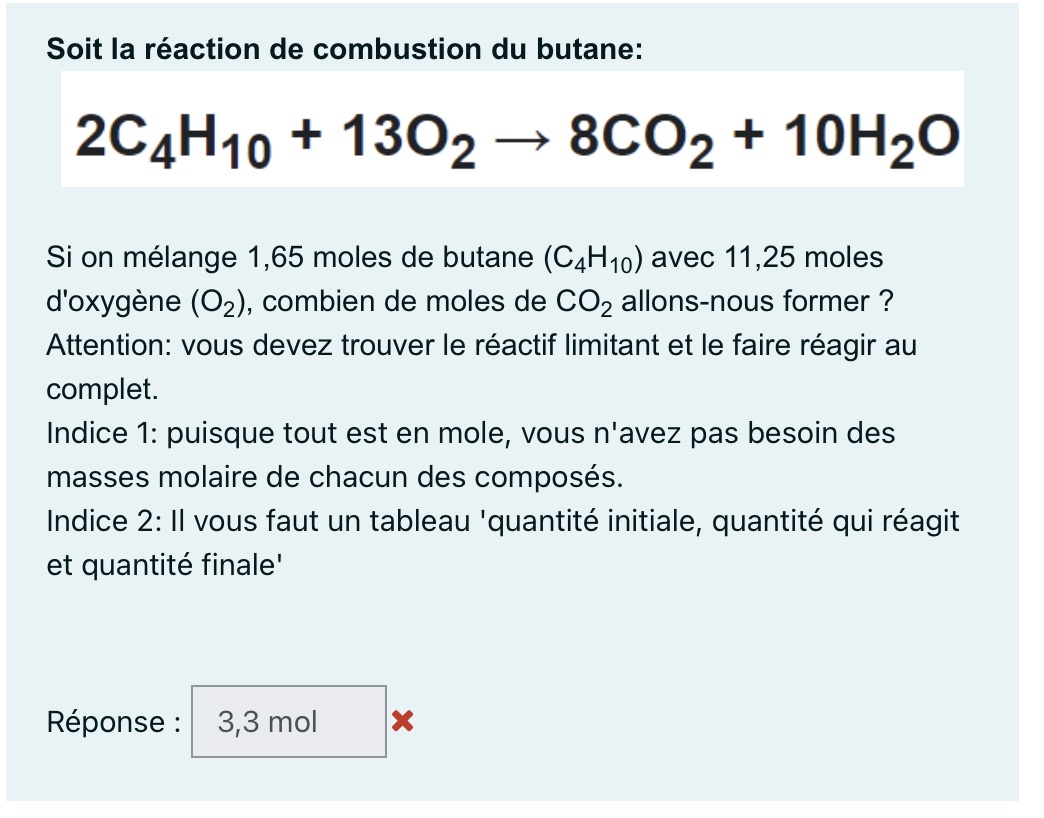Click the combustion equation image
The height and width of the screenshot is (818, 1044).
coord(512,130)
